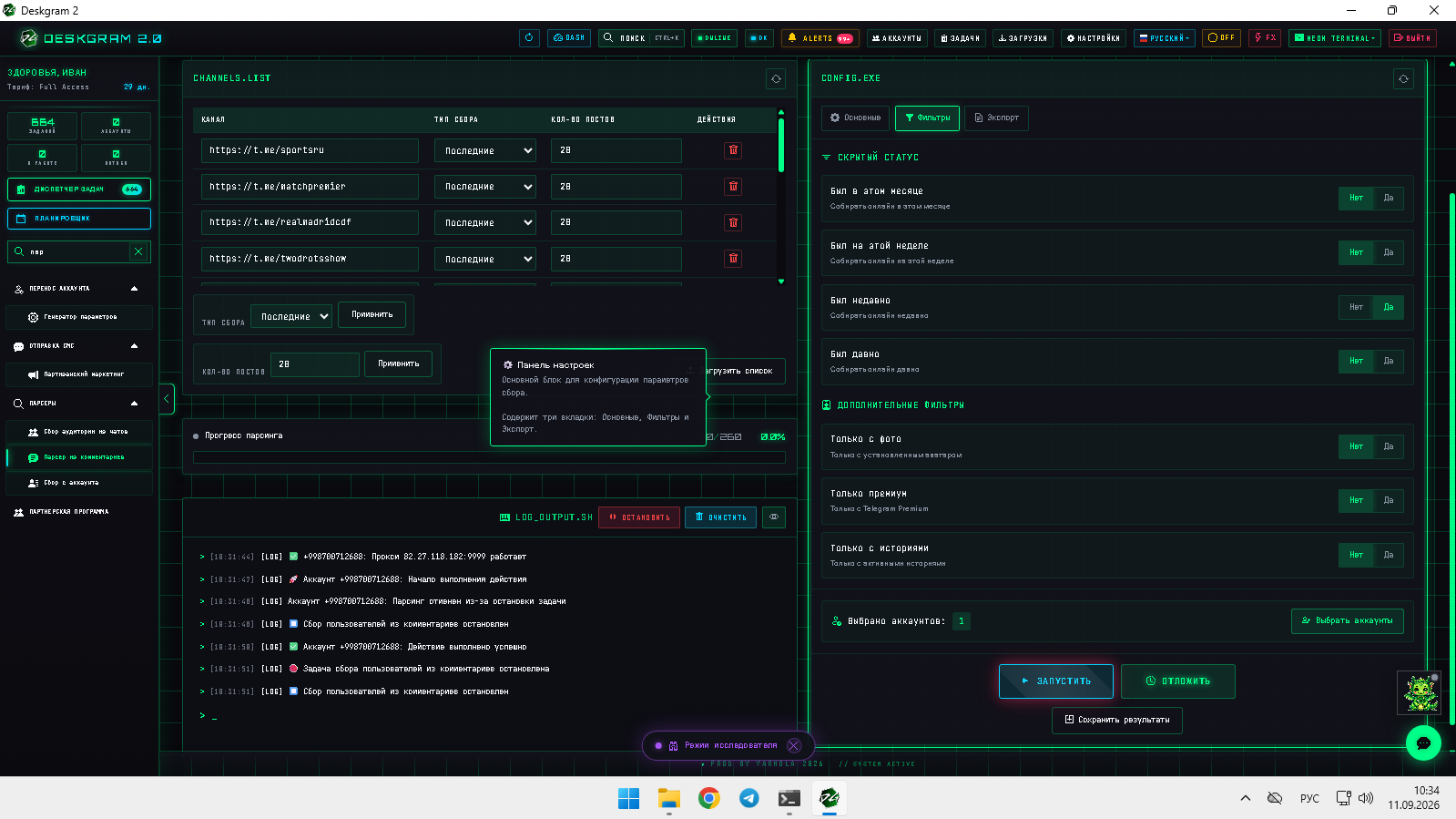Remove the realmadridcdf channel row
The width and height of the screenshot is (1456, 819).
[x=733, y=222]
